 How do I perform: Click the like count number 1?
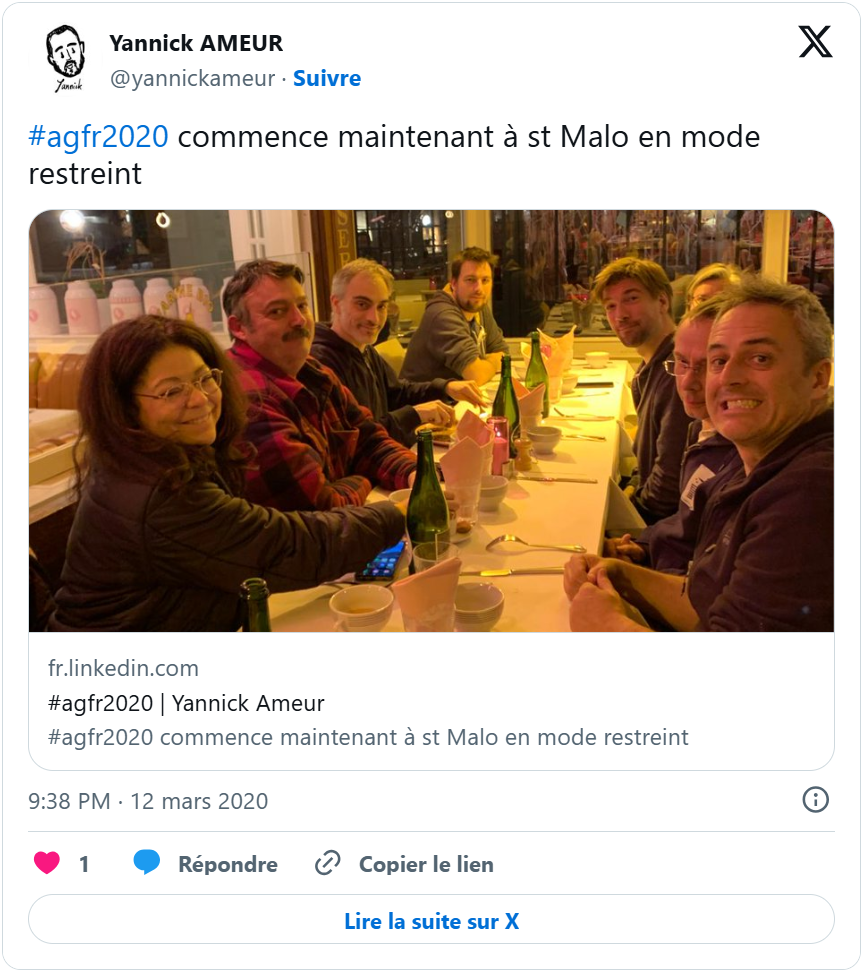[84, 864]
